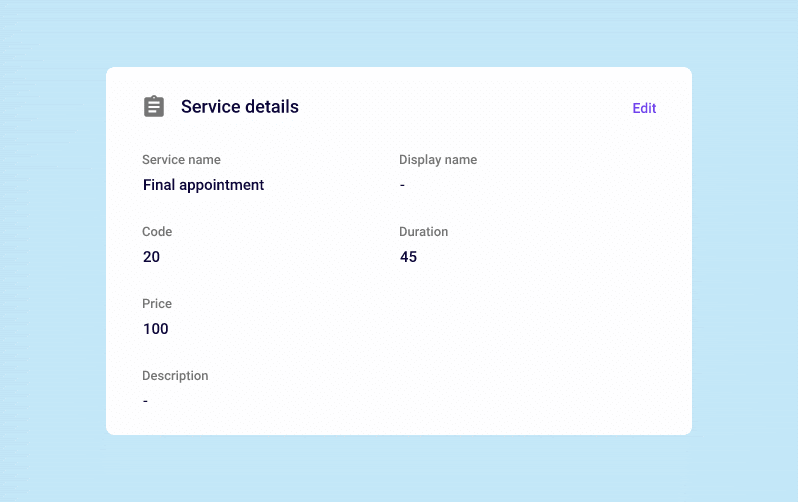The height and width of the screenshot is (502, 798).
Task: Click the 'Duration' label
Action: pos(423,232)
